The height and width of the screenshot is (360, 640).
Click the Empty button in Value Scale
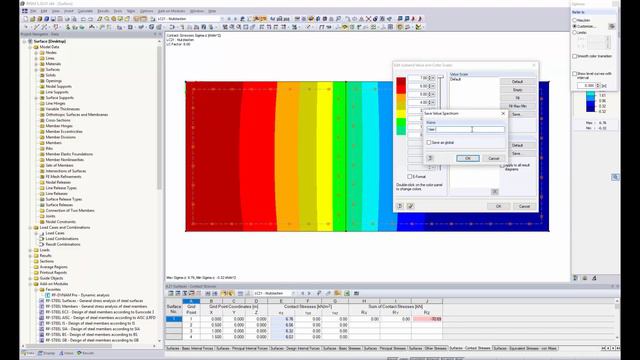coord(518,90)
